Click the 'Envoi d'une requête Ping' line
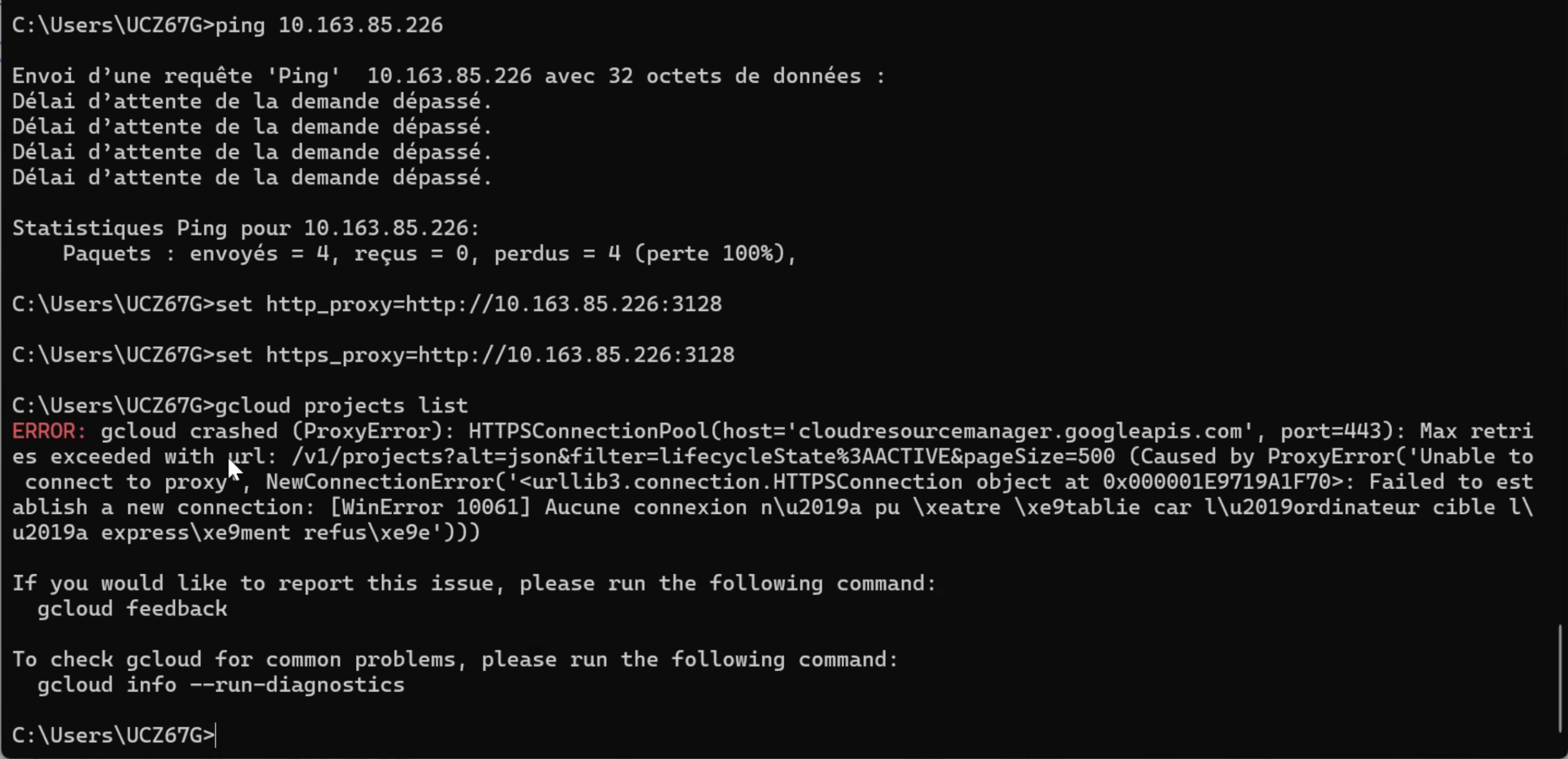The width and height of the screenshot is (1568, 759). pyautogui.click(x=448, y=76)
